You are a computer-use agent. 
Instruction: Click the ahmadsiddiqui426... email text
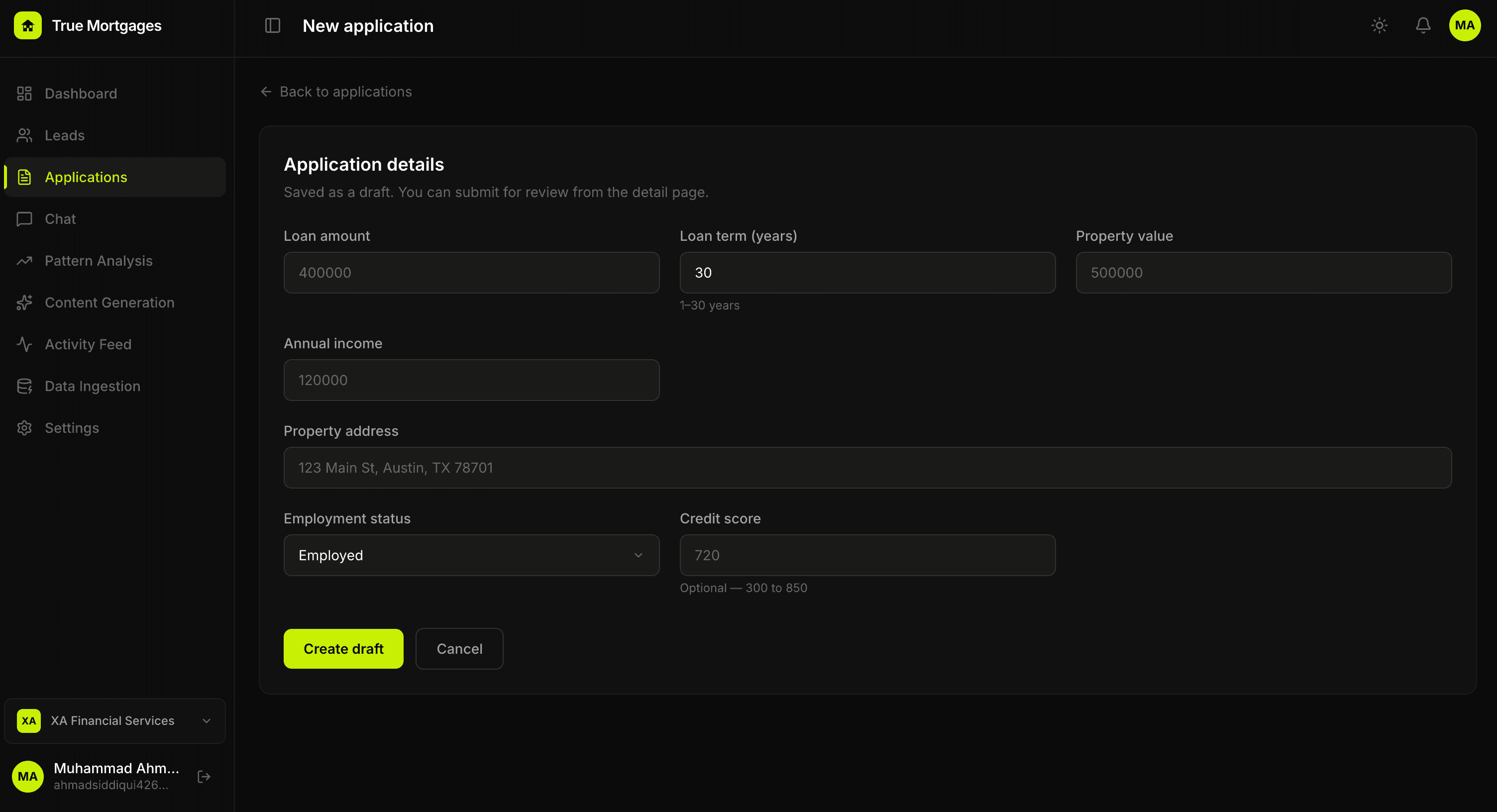[111, 785]
